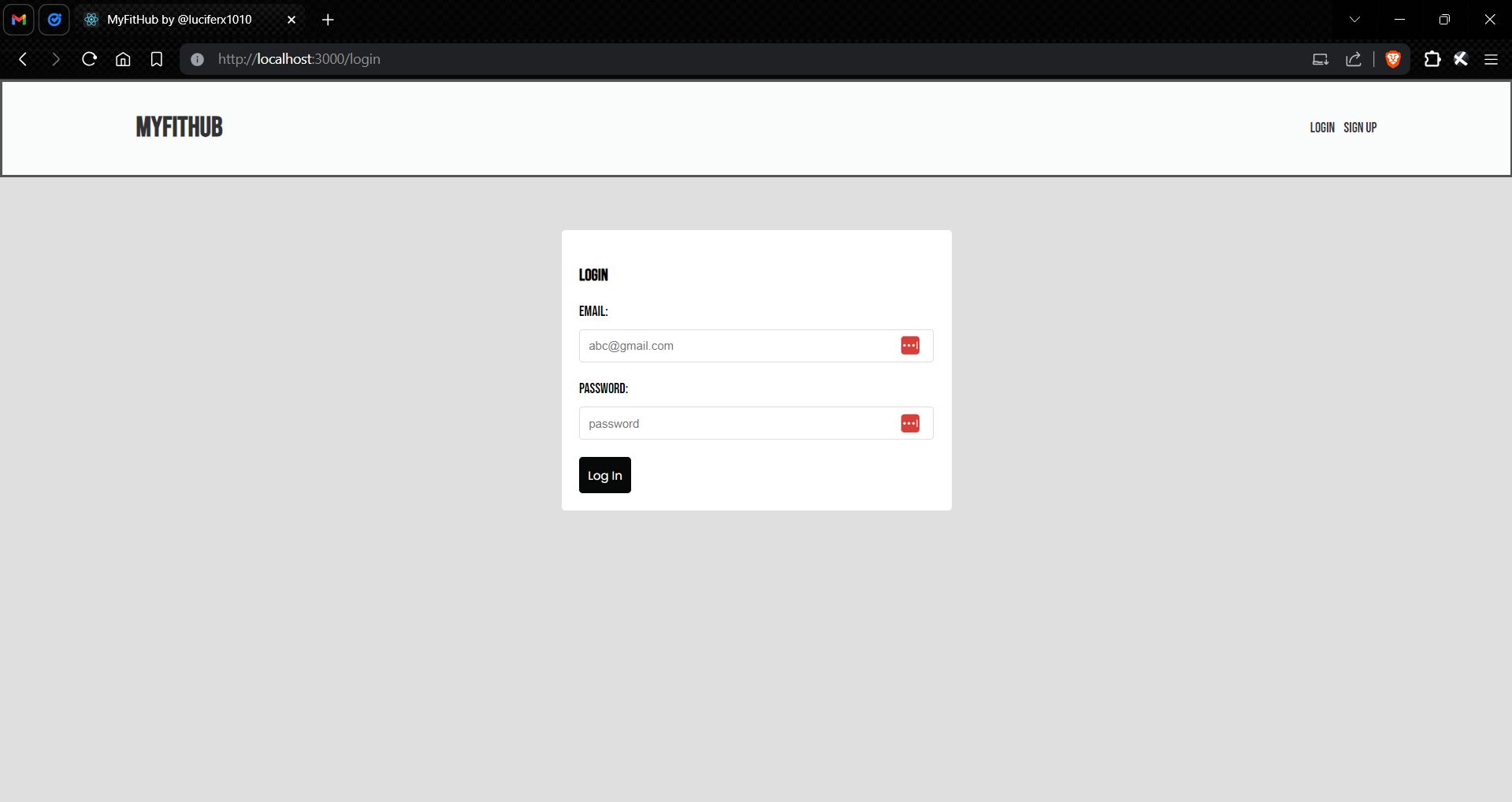
Task: Open the browser extensions puzzle icon
Action: click(x=1432, y=59)
